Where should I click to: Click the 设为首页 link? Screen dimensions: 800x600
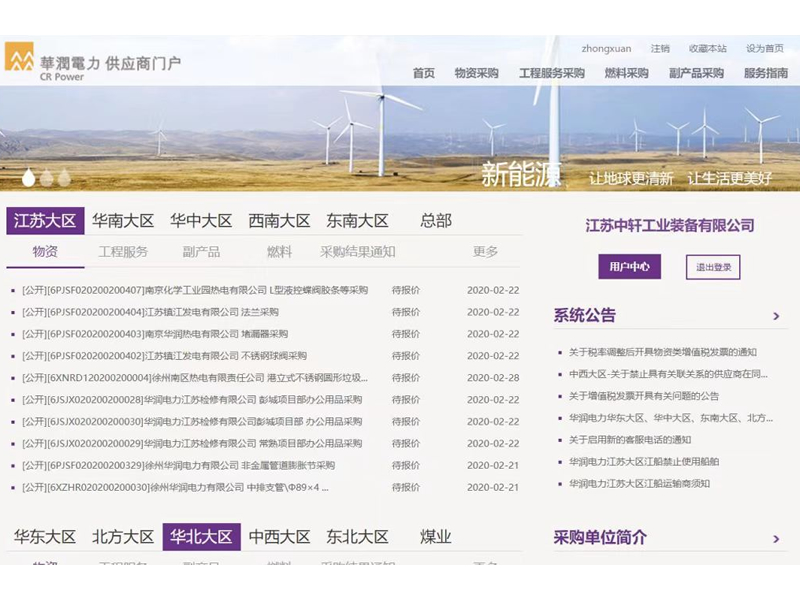(765, 48)
